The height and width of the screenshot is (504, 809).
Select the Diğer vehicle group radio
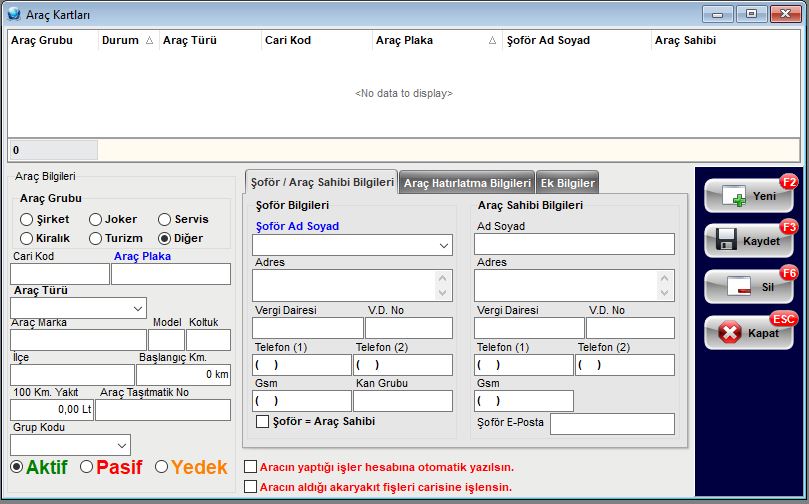164,238
